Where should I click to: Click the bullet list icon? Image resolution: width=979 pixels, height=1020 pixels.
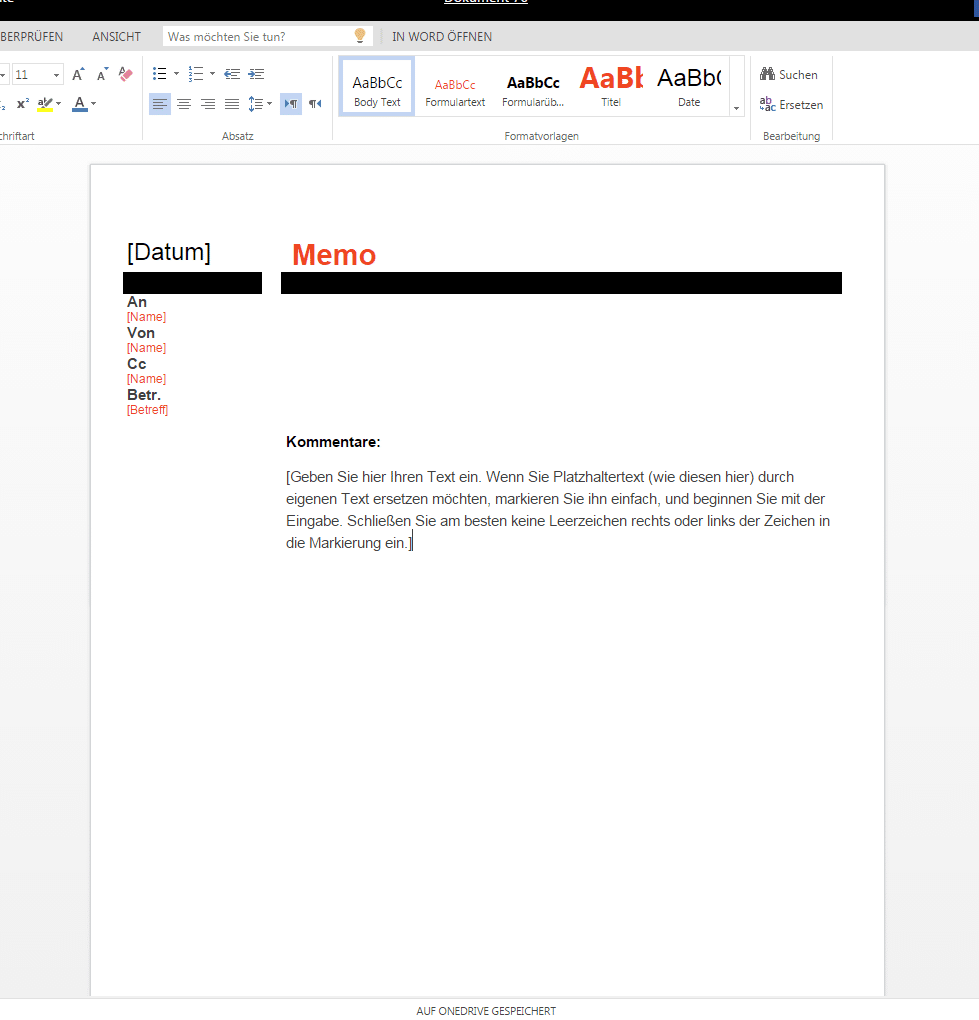159,74
